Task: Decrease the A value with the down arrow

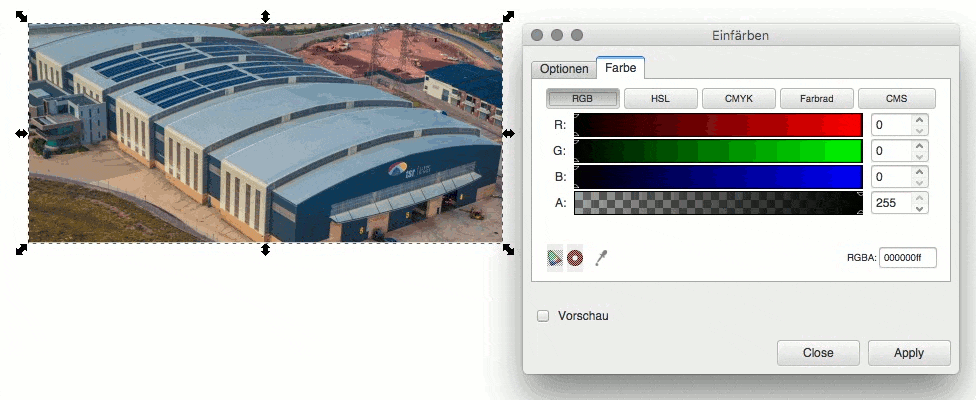Action: click(920, 208)
